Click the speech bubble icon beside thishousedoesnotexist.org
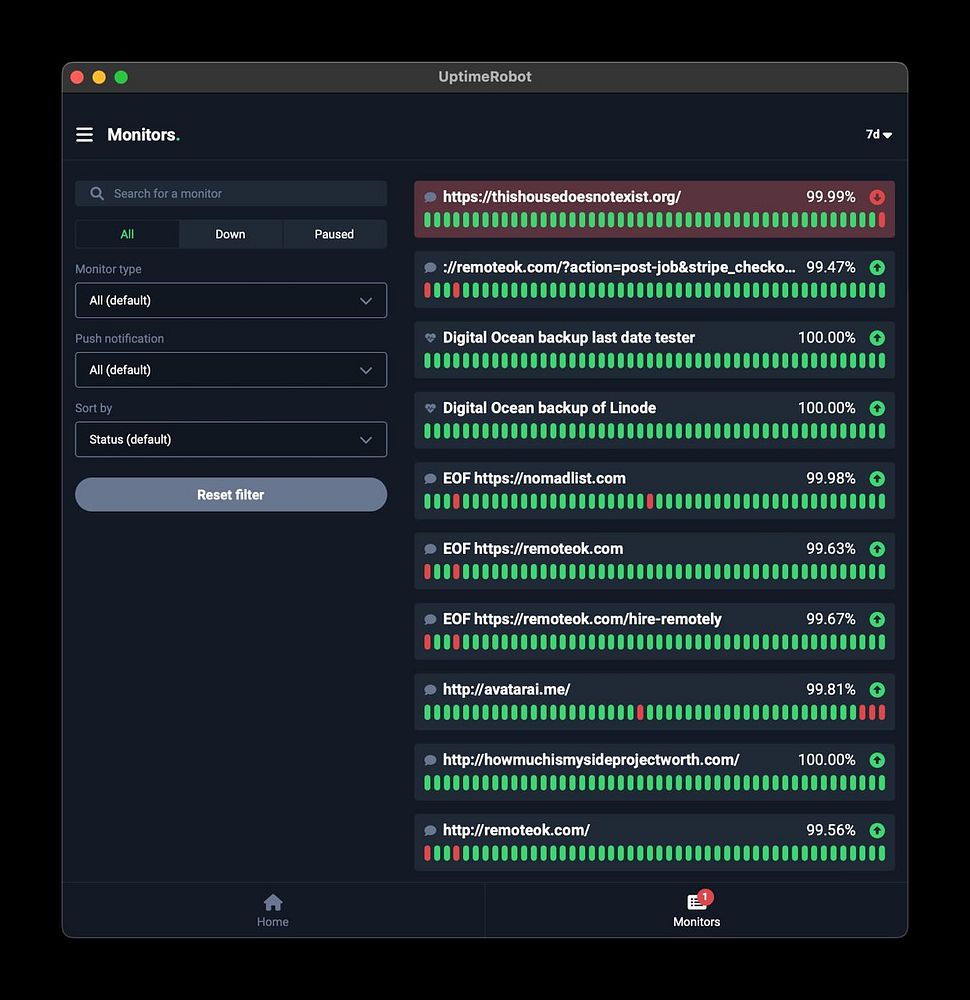The image size is (970, 1000). coord(430,197)
